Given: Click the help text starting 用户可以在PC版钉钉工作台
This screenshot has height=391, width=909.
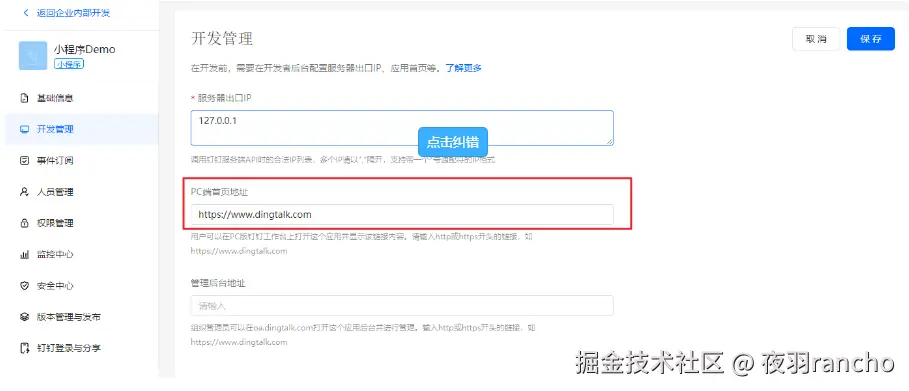Looking at the screenshot, I should pos(362,244).
